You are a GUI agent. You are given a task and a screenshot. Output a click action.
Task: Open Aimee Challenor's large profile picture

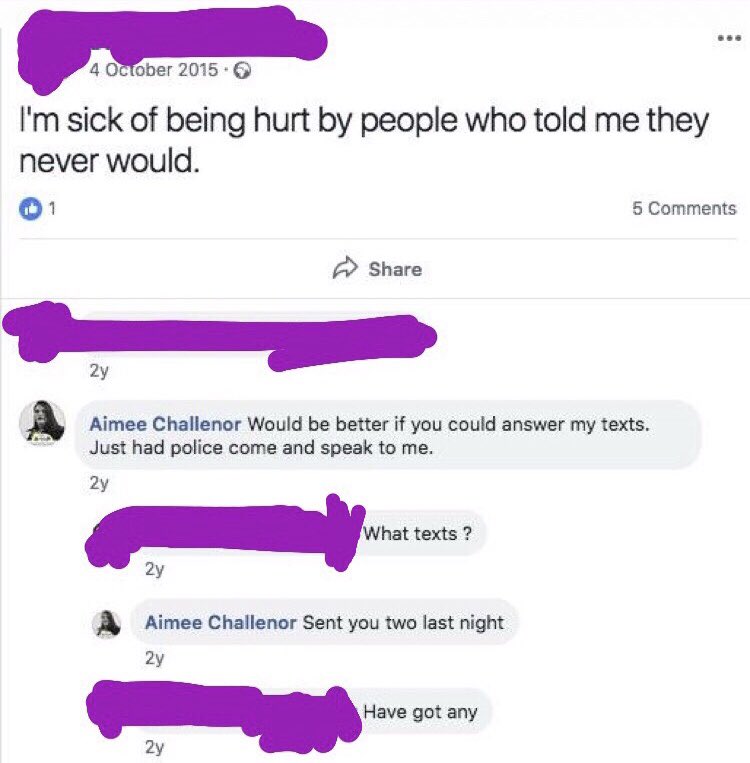[x=42, y=422]
